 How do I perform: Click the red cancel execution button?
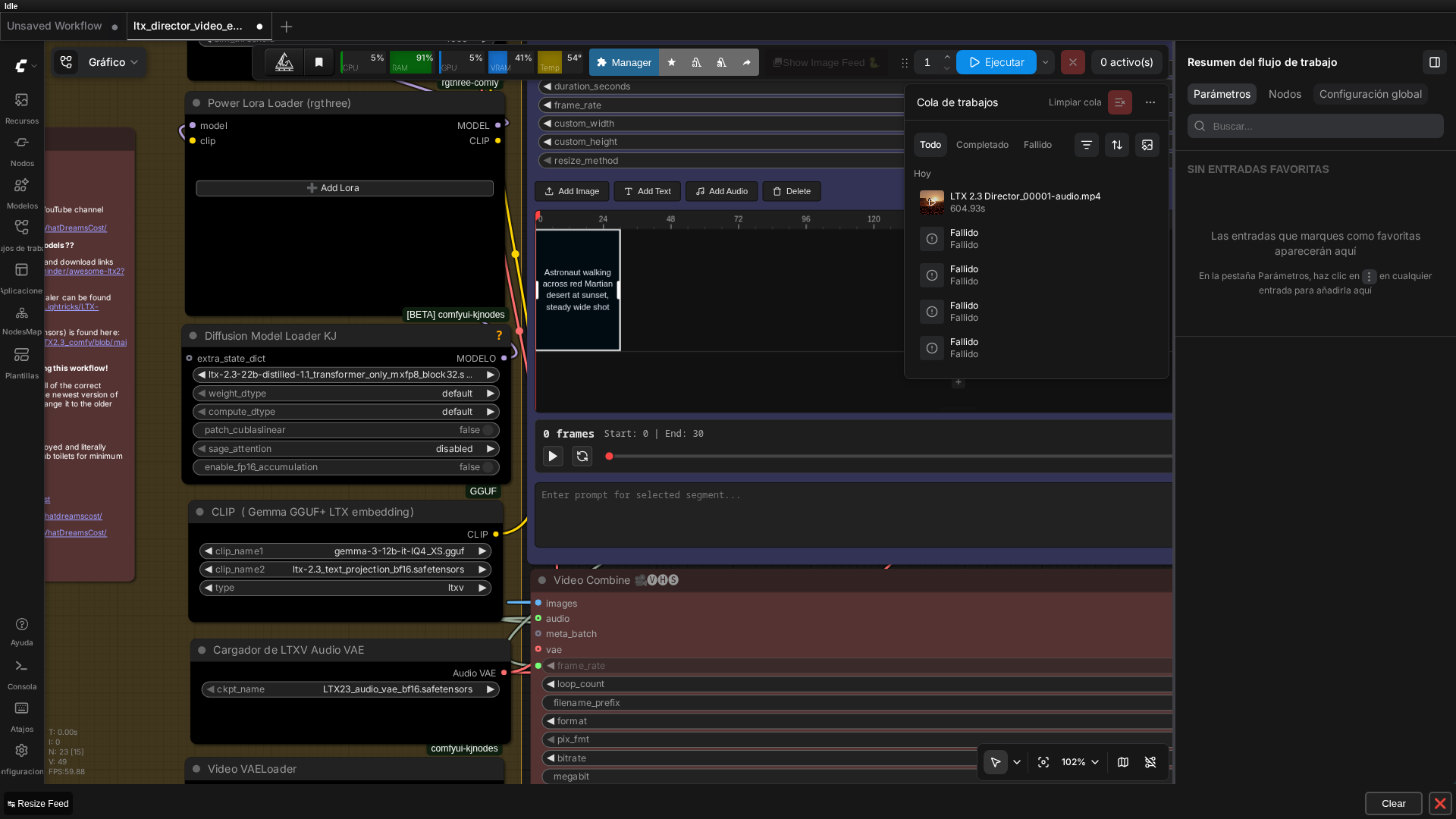point(1072,62)
